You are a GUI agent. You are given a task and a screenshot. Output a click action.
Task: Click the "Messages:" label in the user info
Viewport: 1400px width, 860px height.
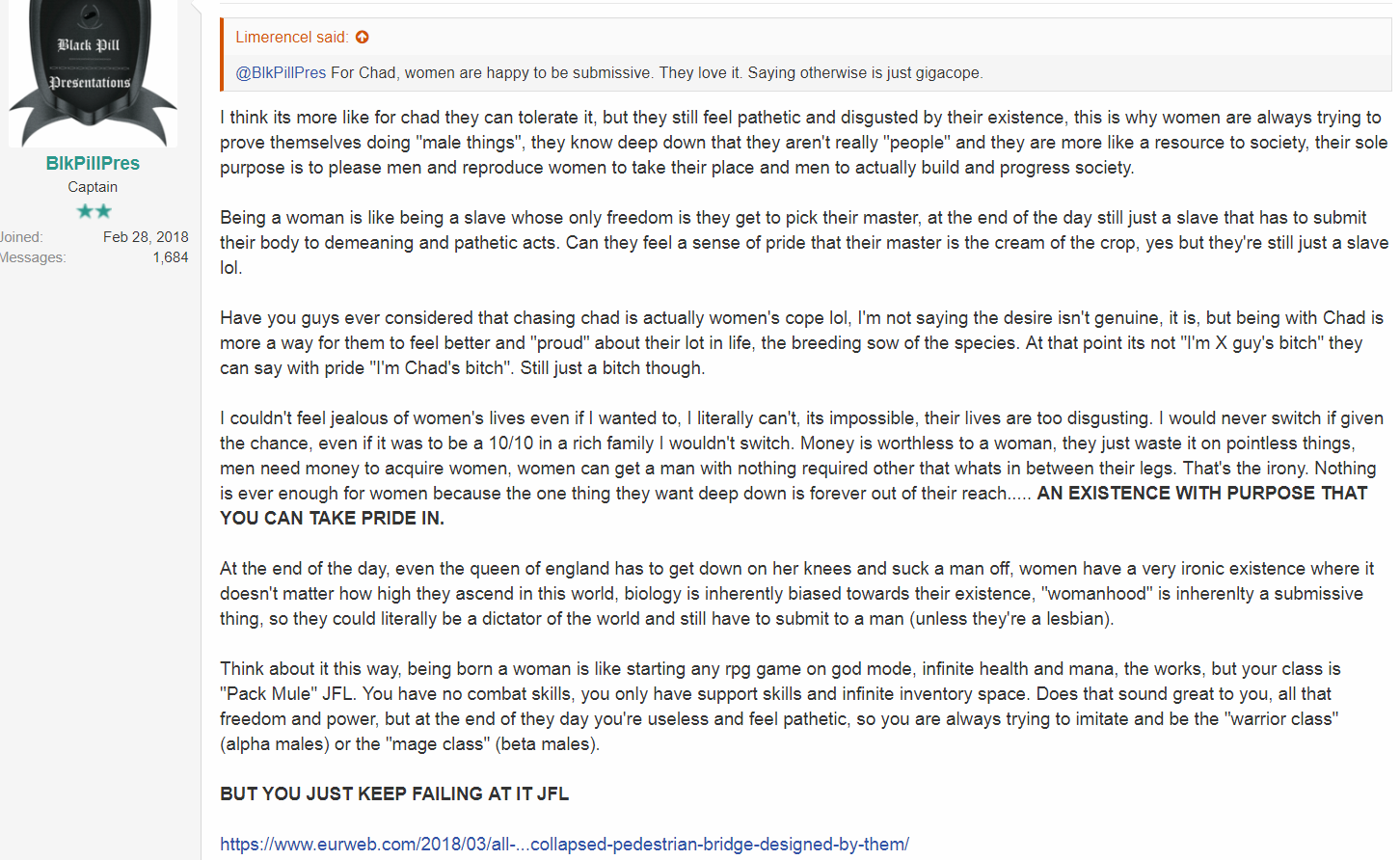(32, 257)
